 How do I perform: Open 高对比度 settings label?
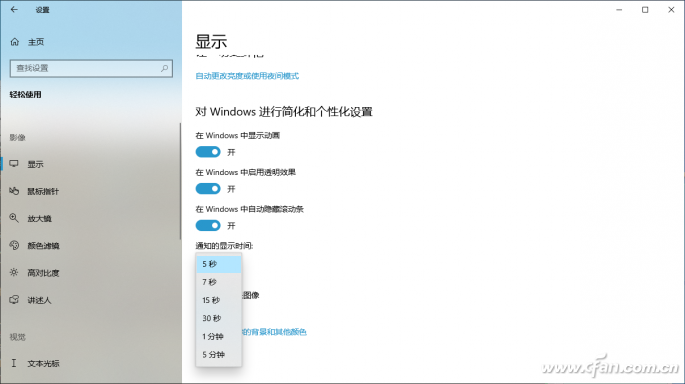tap(43, 273)
